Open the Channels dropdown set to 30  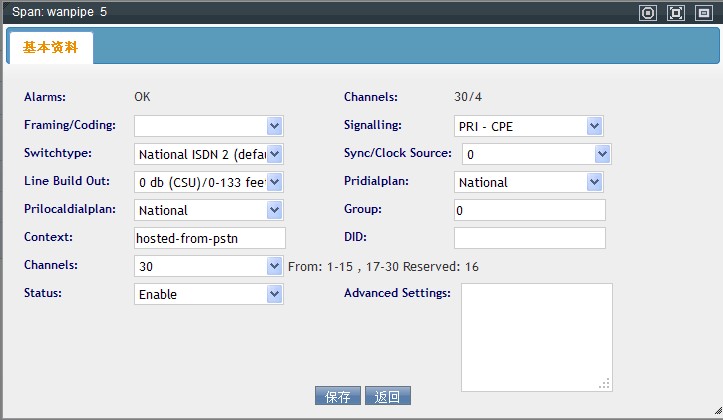pyautogui.click(x=209, y=266)
